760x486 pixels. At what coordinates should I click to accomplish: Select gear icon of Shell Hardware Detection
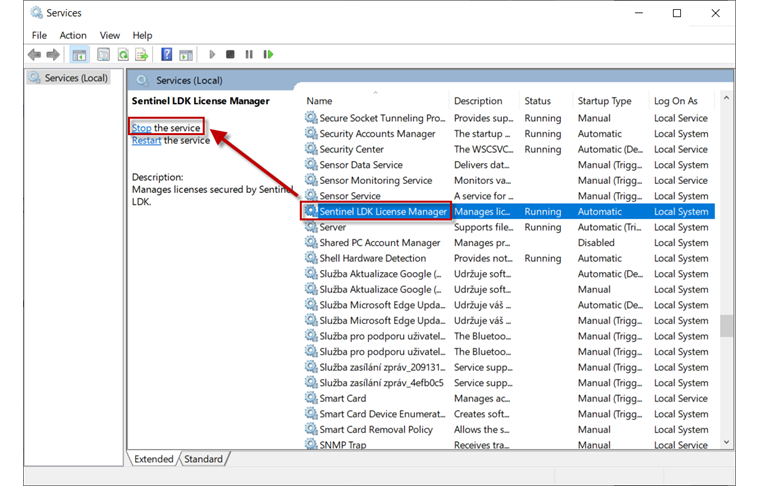pos(311,258)
